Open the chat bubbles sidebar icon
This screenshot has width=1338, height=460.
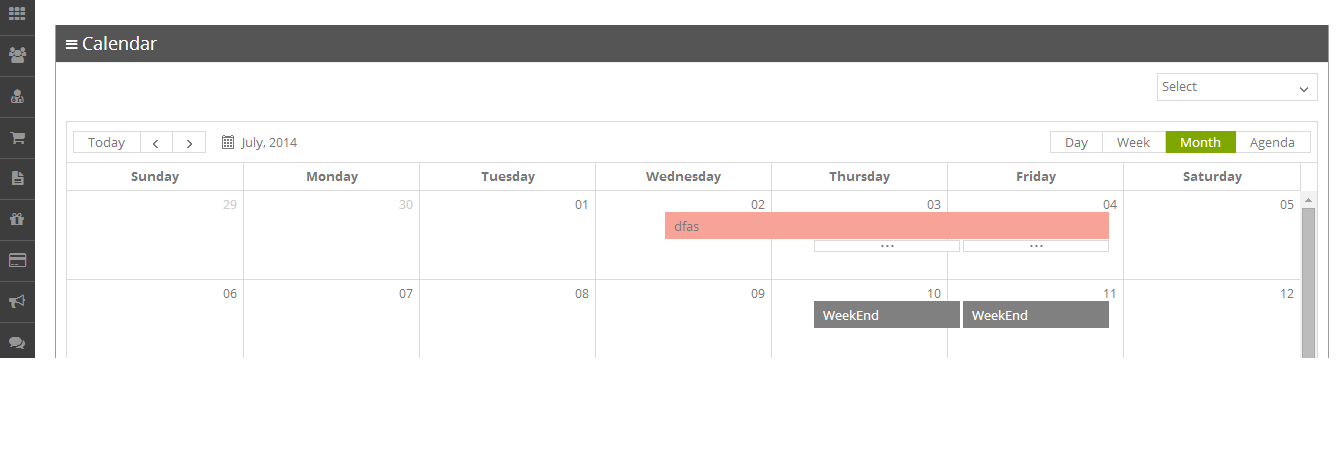pos(17,342)
